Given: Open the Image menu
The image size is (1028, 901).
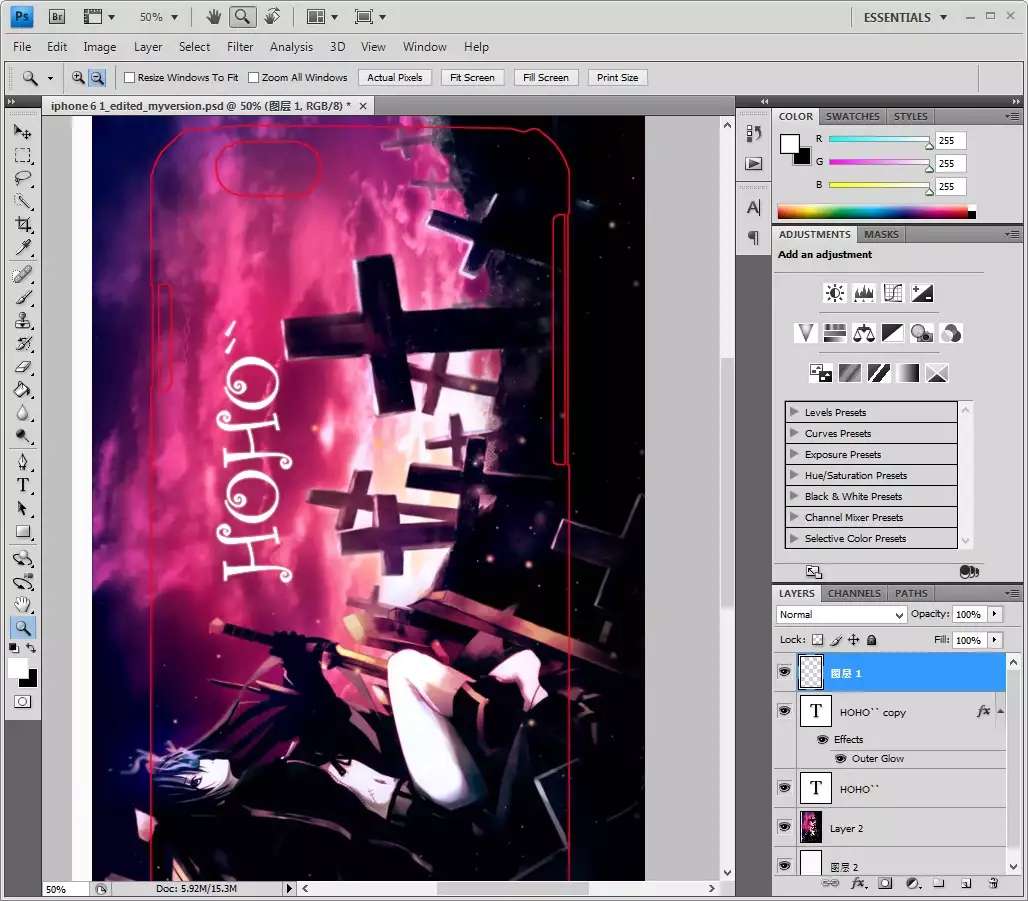Looking at the screenshot, I should coord(100,47).
